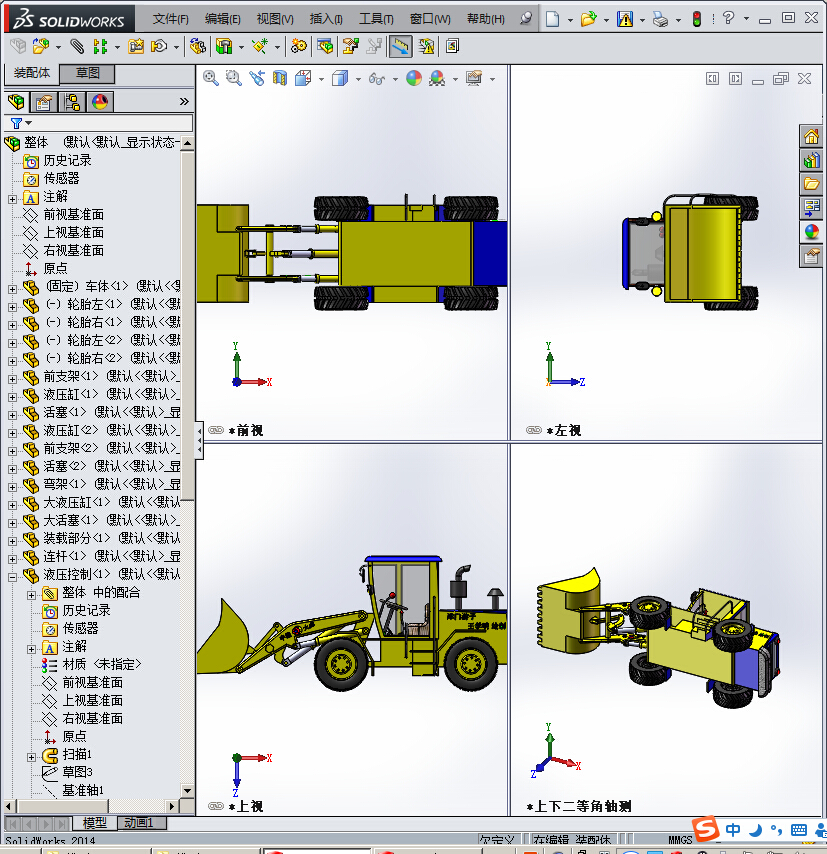827x854 pixels.
Task: Expand the 前支架<1> component
Action: [13, 379]
